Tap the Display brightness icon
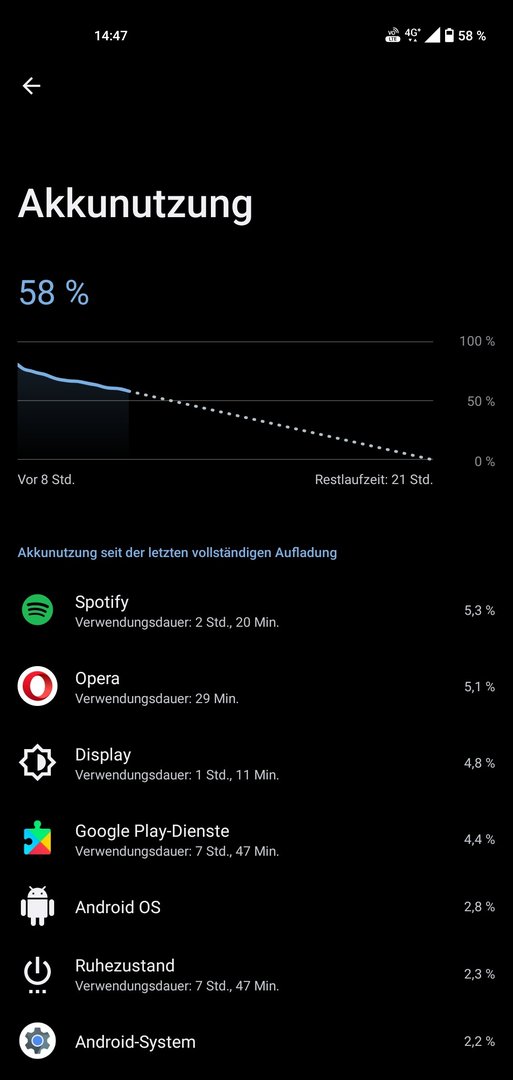 [x=37, y=763]
